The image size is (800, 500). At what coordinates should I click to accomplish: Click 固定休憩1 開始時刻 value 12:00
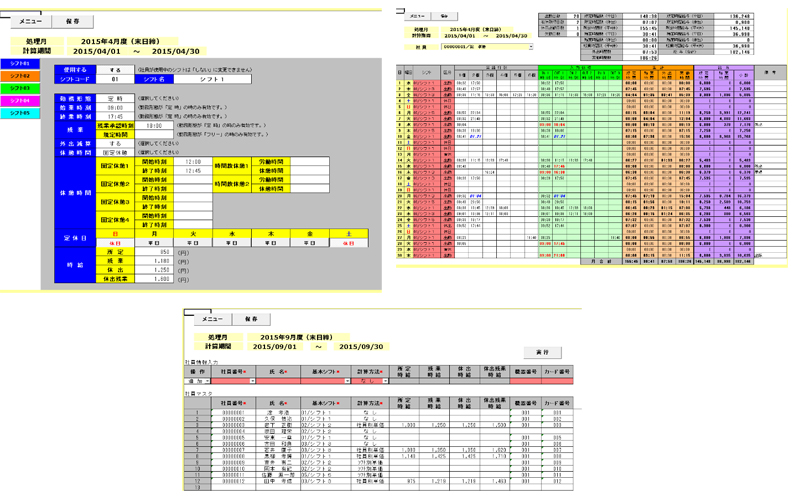click(x=193, y=162)
